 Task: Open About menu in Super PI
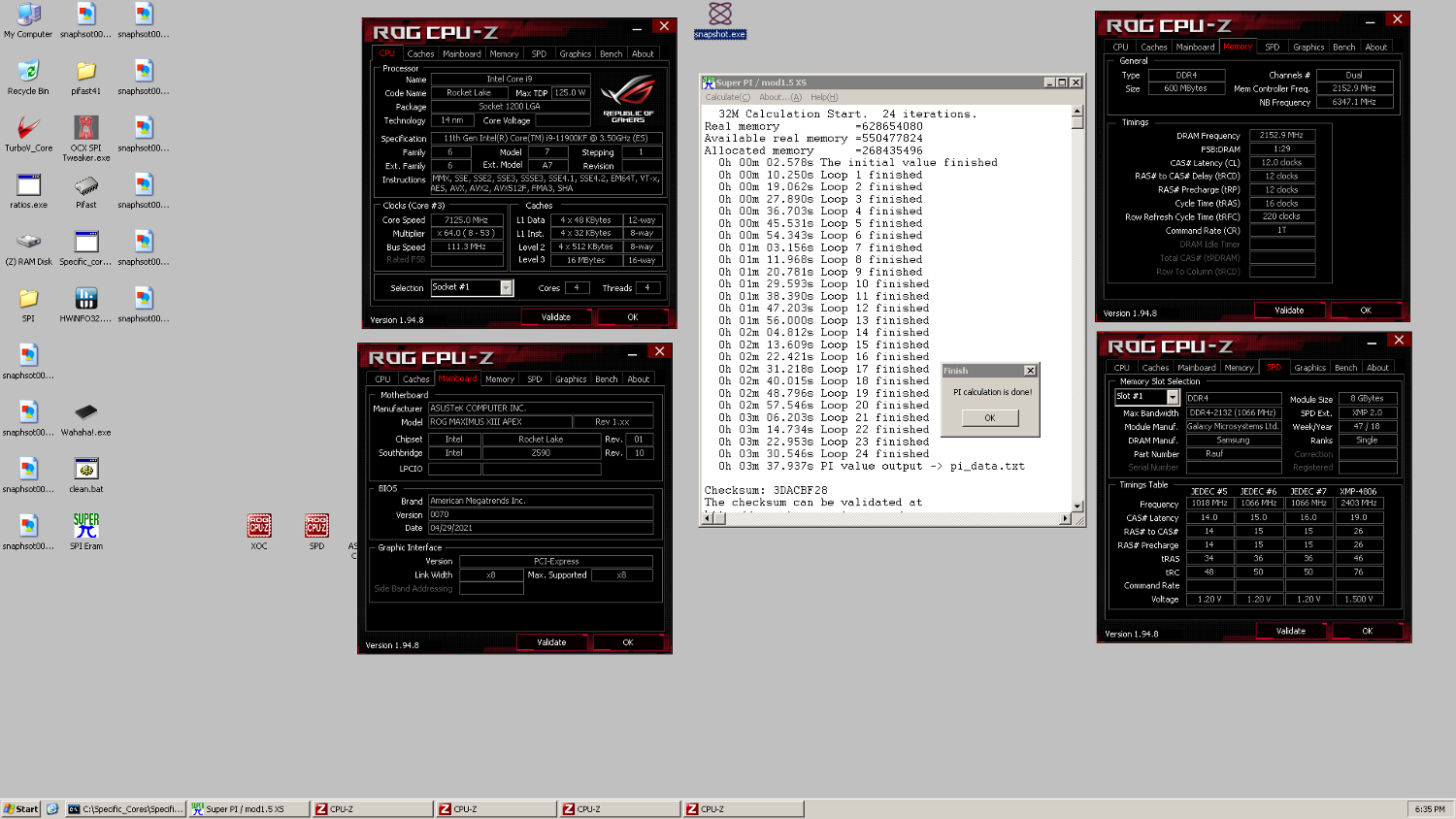coord(780,97)
